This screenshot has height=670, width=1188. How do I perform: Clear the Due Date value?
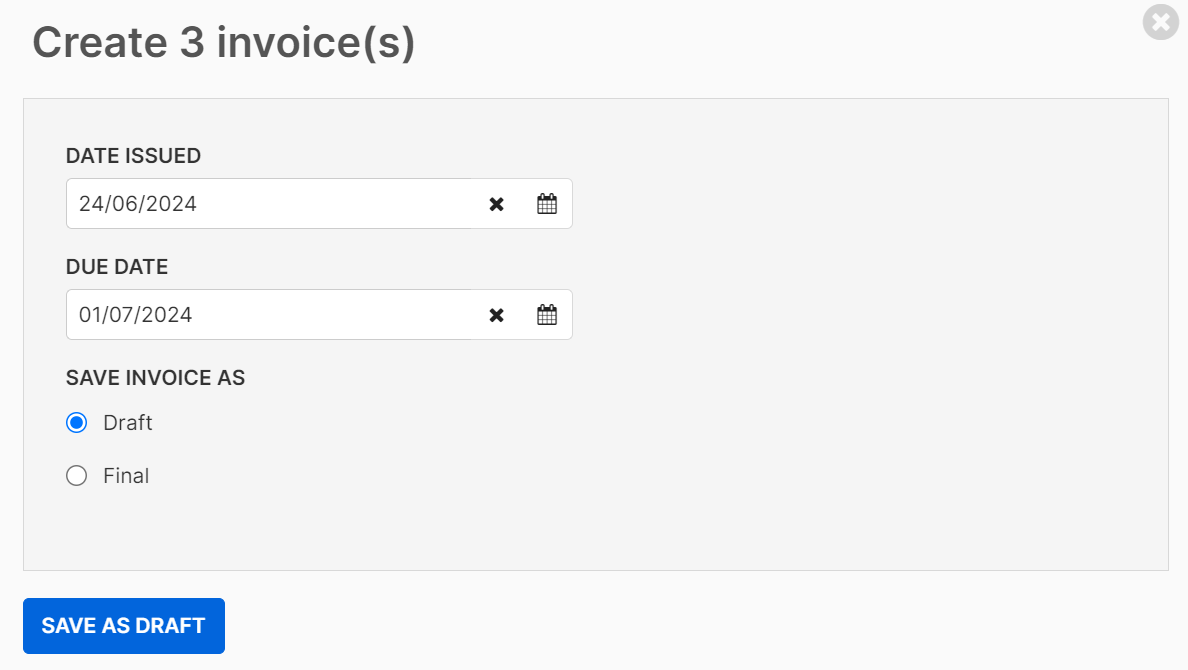496,315
